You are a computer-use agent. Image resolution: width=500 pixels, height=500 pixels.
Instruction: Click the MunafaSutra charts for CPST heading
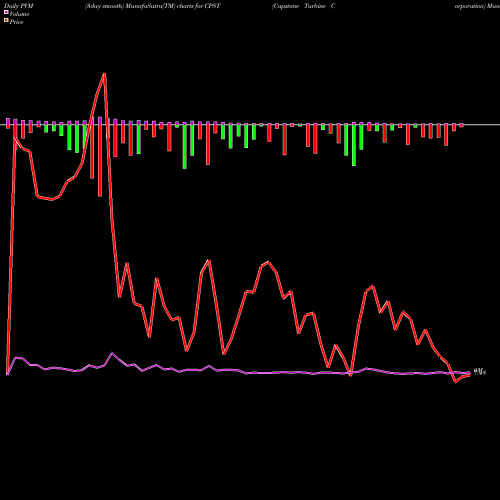pos(152,6)
